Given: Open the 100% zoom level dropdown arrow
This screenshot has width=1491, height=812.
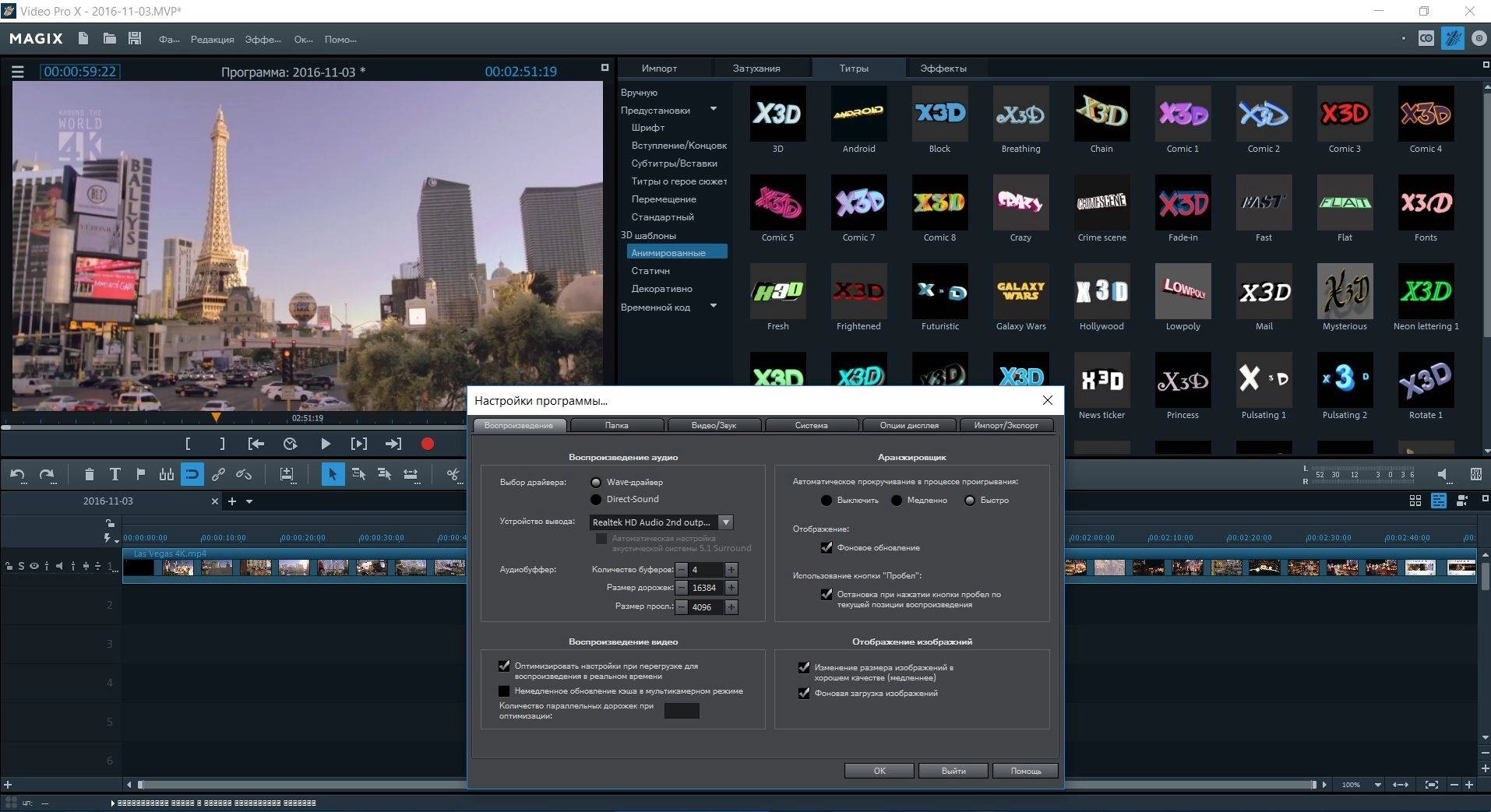Looking at the screenshot, I should tap(1378, 785).
